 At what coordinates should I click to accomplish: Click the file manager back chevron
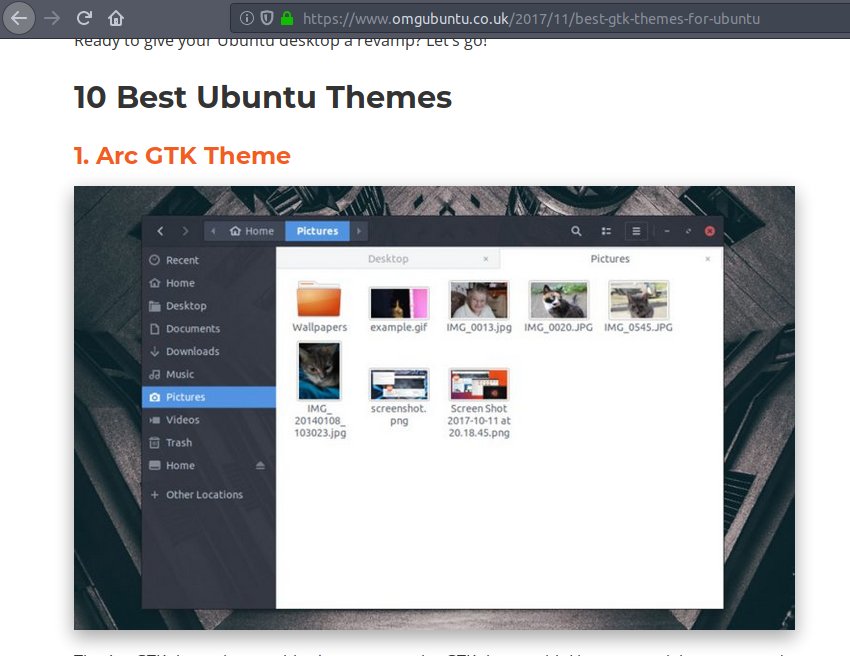pyautogui.click(x=160, y=231)
